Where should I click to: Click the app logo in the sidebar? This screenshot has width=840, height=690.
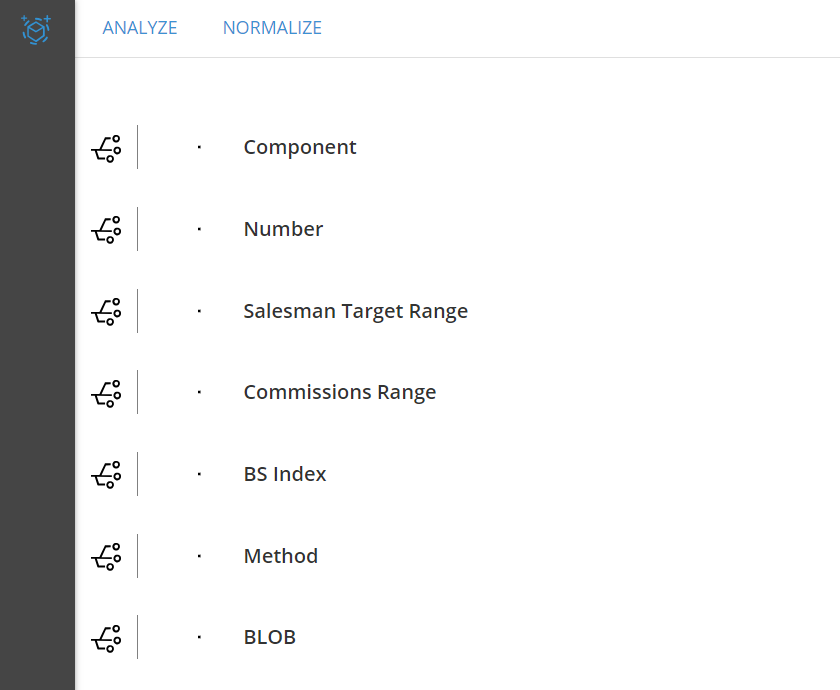(36, 29)
